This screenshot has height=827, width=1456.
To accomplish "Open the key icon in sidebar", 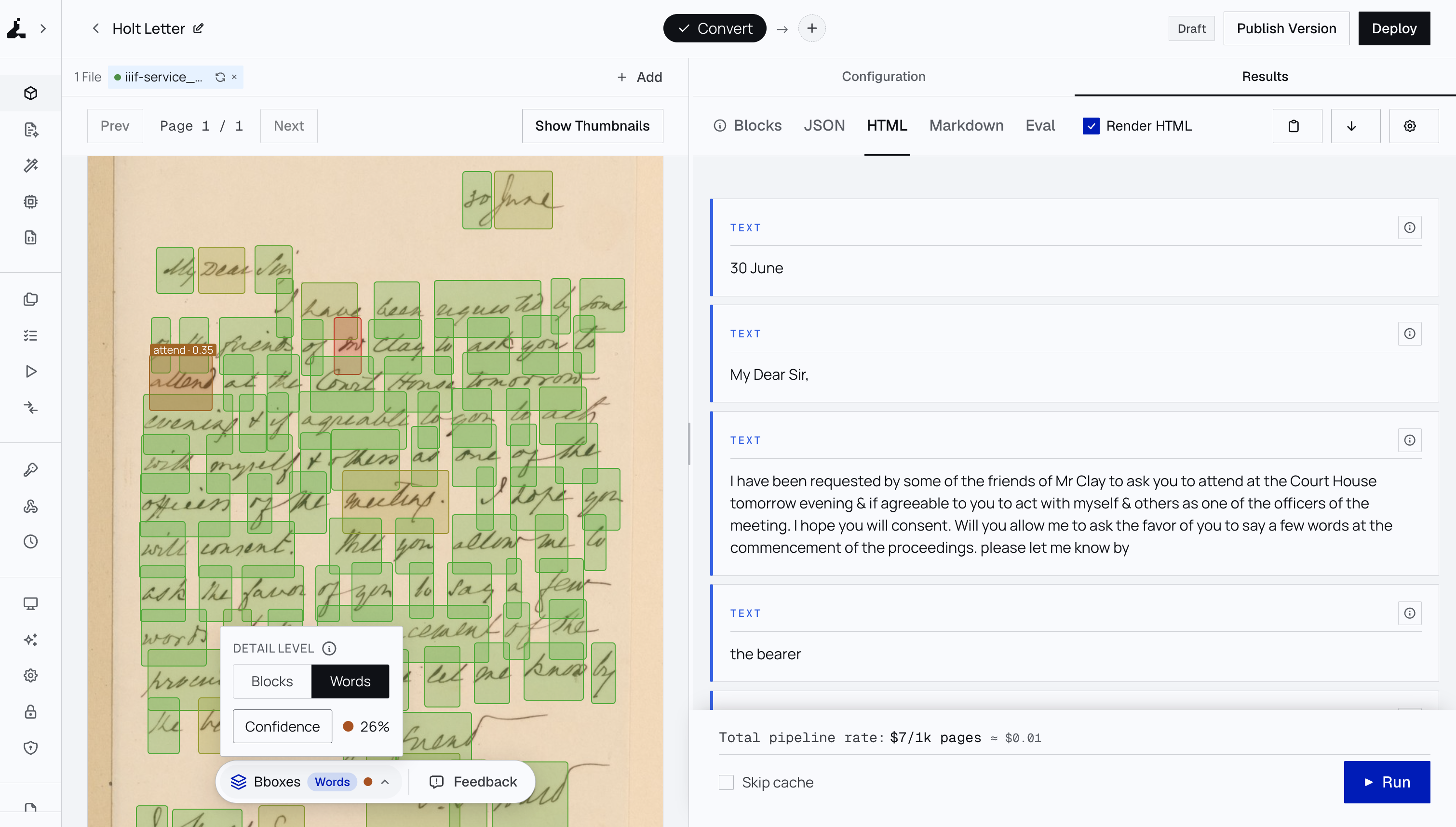I will tap(31, 470).
